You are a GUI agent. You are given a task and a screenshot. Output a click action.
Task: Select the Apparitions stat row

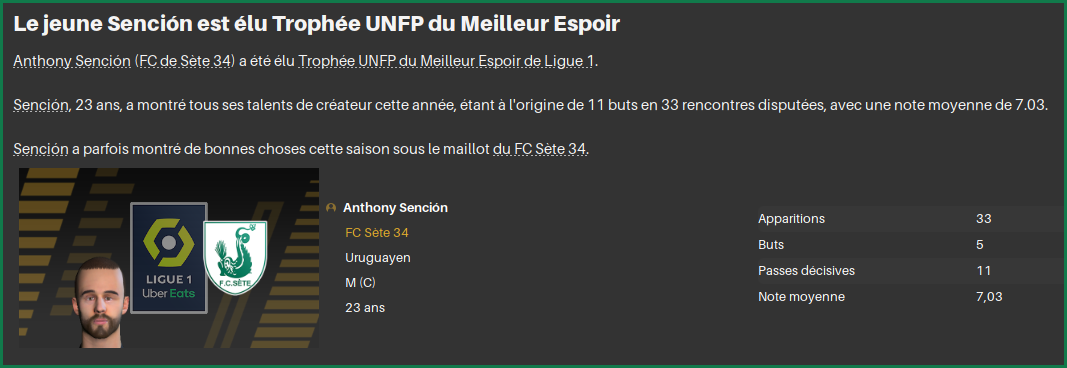[x=908, y=219]
